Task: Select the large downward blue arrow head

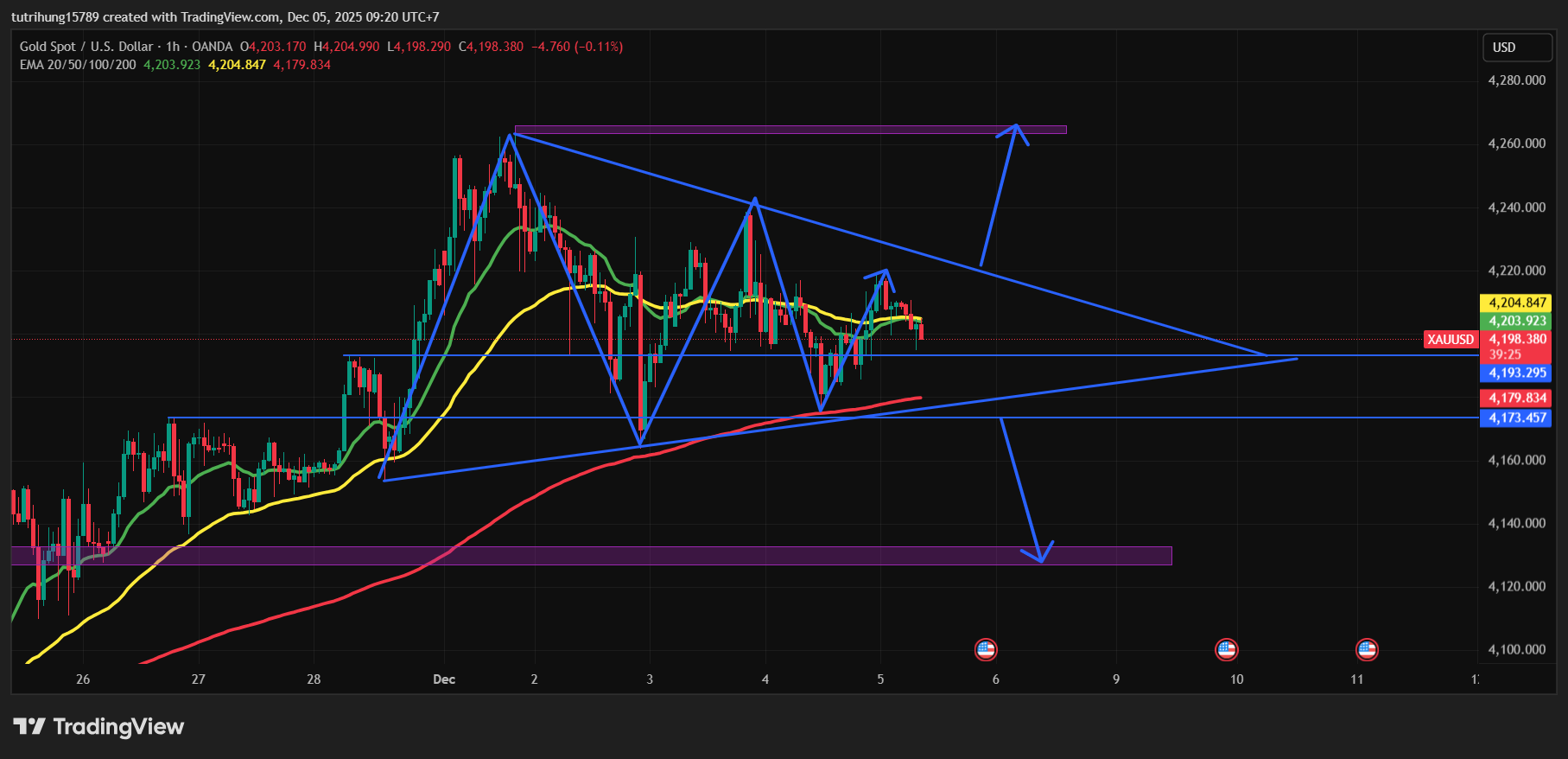Action: click(1041, 558)
